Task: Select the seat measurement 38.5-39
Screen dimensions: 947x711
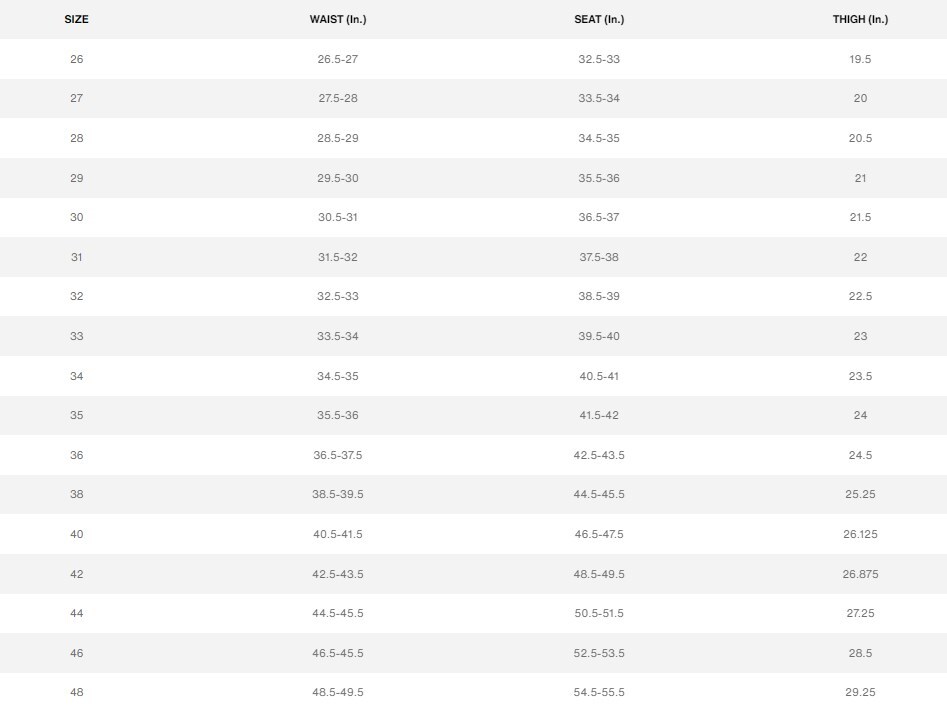Action: click(x=599, y=296)
